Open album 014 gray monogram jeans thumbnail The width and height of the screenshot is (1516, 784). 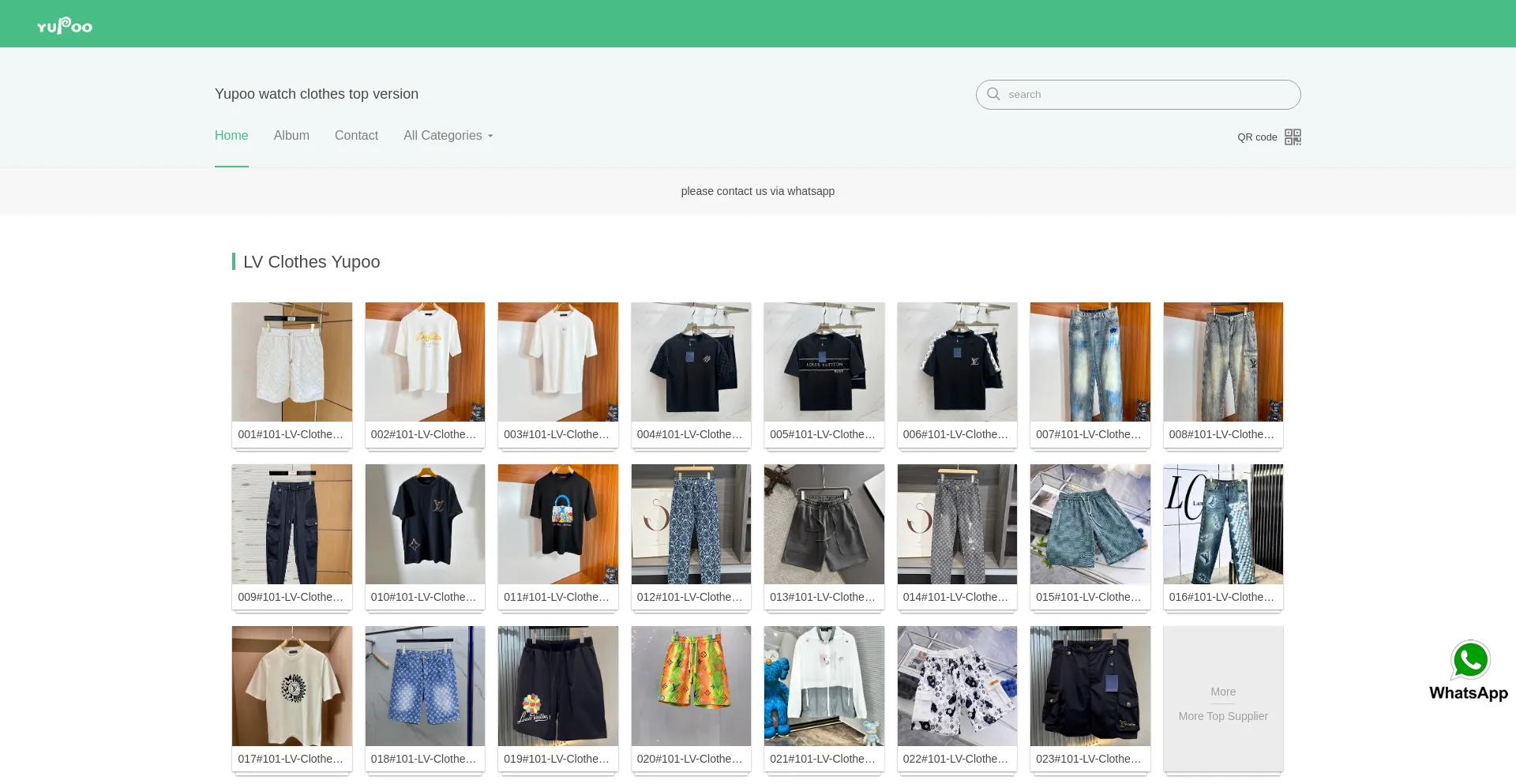[x=957, y=524]
